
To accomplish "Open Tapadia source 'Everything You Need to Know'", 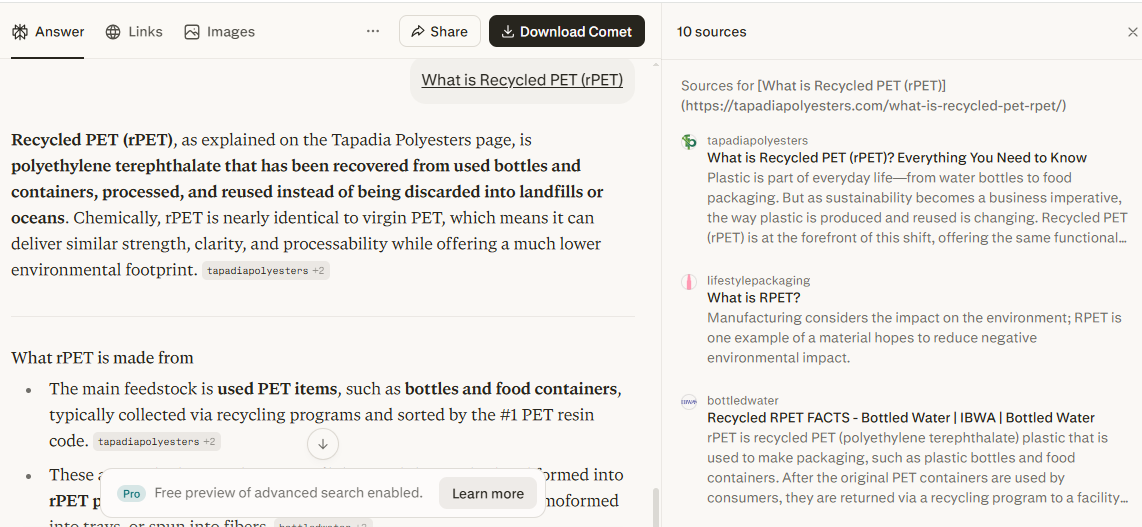I will pos(897,158).
